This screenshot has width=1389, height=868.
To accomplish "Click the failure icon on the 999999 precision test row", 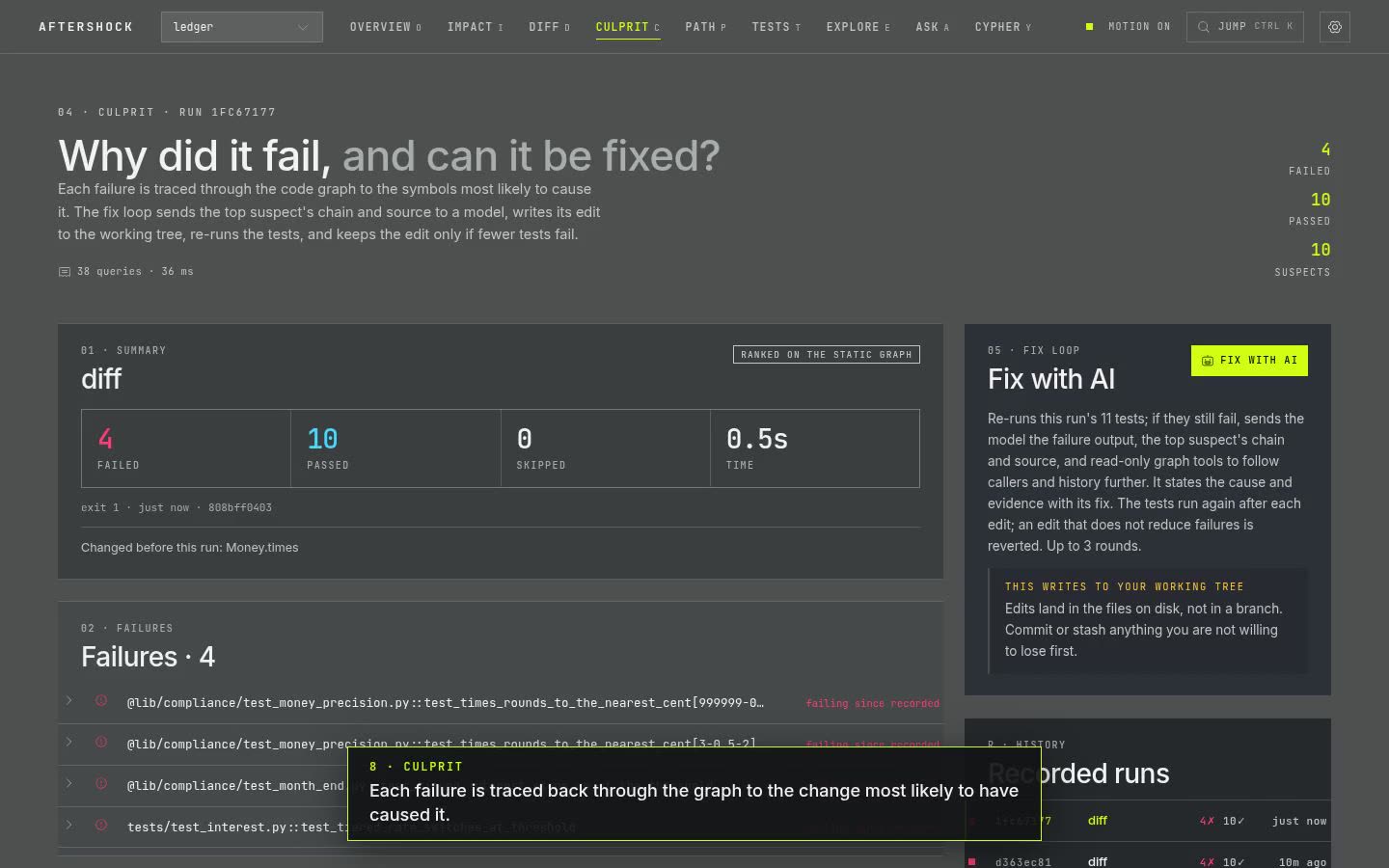I will [x=101, y=701].
